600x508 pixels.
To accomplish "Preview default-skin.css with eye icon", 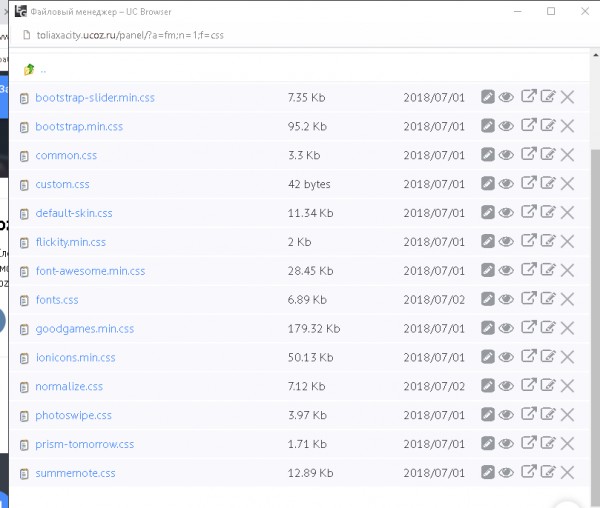I will pyautogui.click(x=506, y=213).
